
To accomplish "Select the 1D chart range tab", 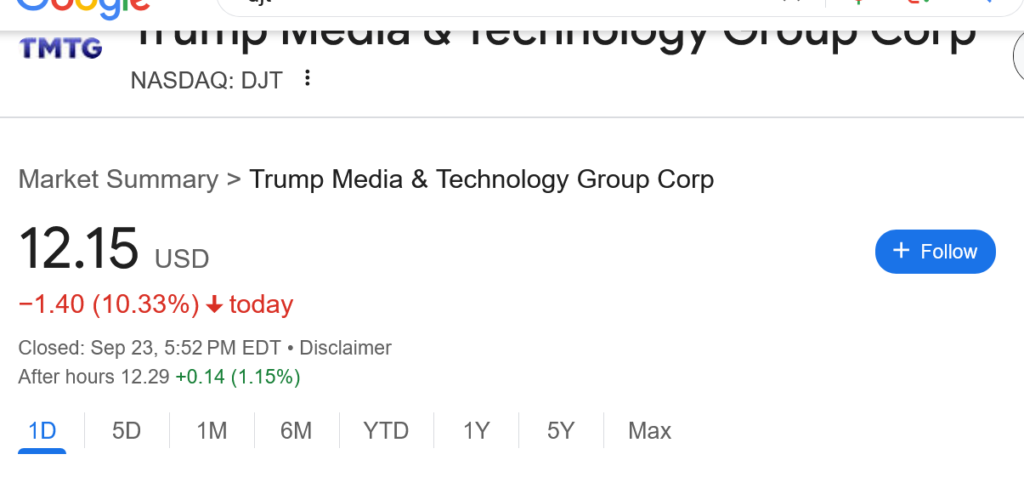I will pyautogui.click(x=42, y=431).
